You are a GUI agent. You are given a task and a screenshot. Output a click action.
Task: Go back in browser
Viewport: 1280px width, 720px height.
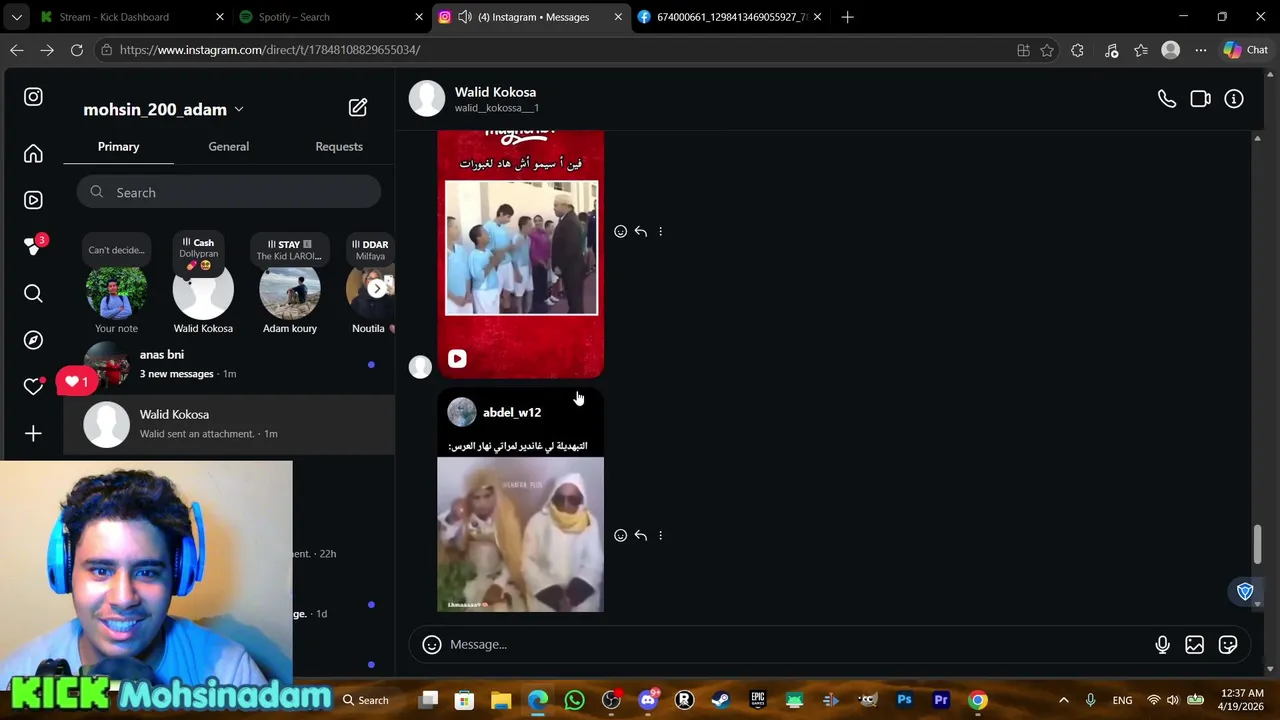pyautogui.click(x=17, y=50)
